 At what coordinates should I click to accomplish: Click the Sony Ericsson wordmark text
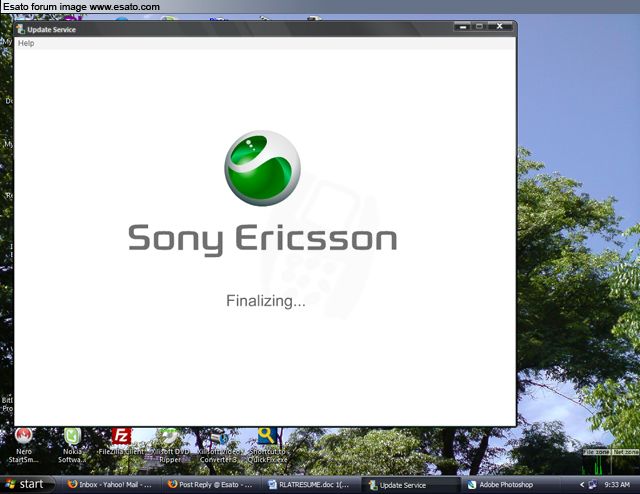point(262,239)
